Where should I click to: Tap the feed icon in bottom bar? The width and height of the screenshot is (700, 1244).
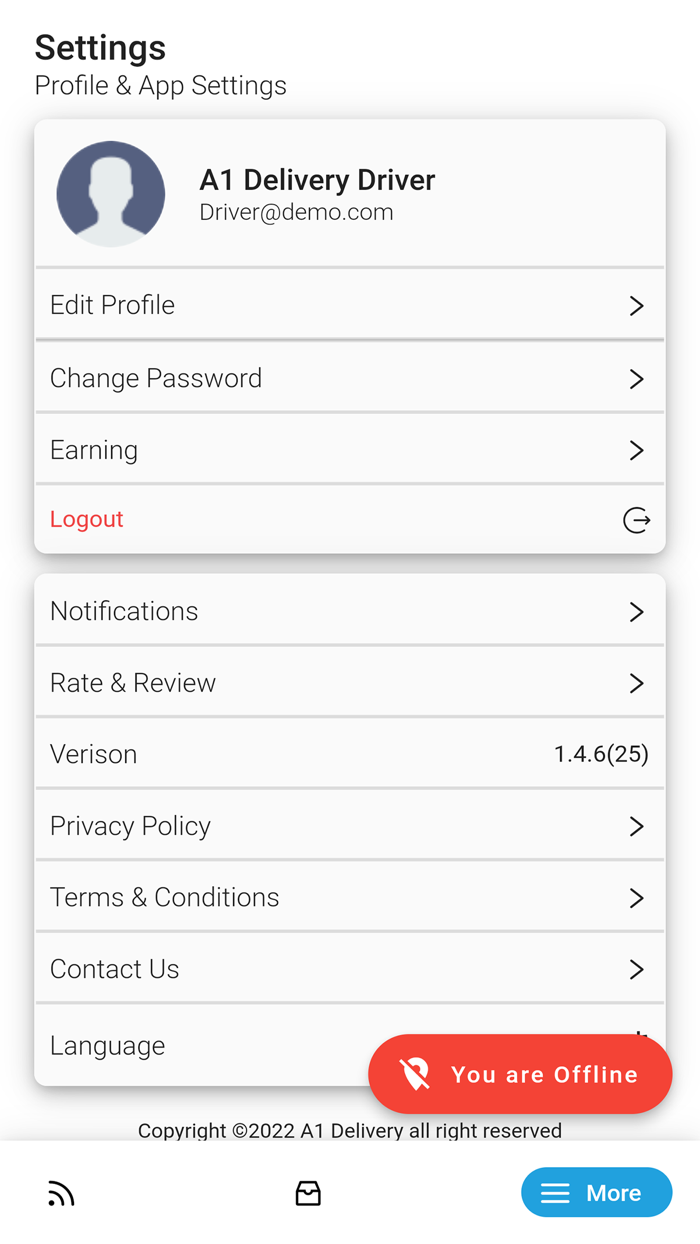pyautogui.click(x=61, y=1193)
